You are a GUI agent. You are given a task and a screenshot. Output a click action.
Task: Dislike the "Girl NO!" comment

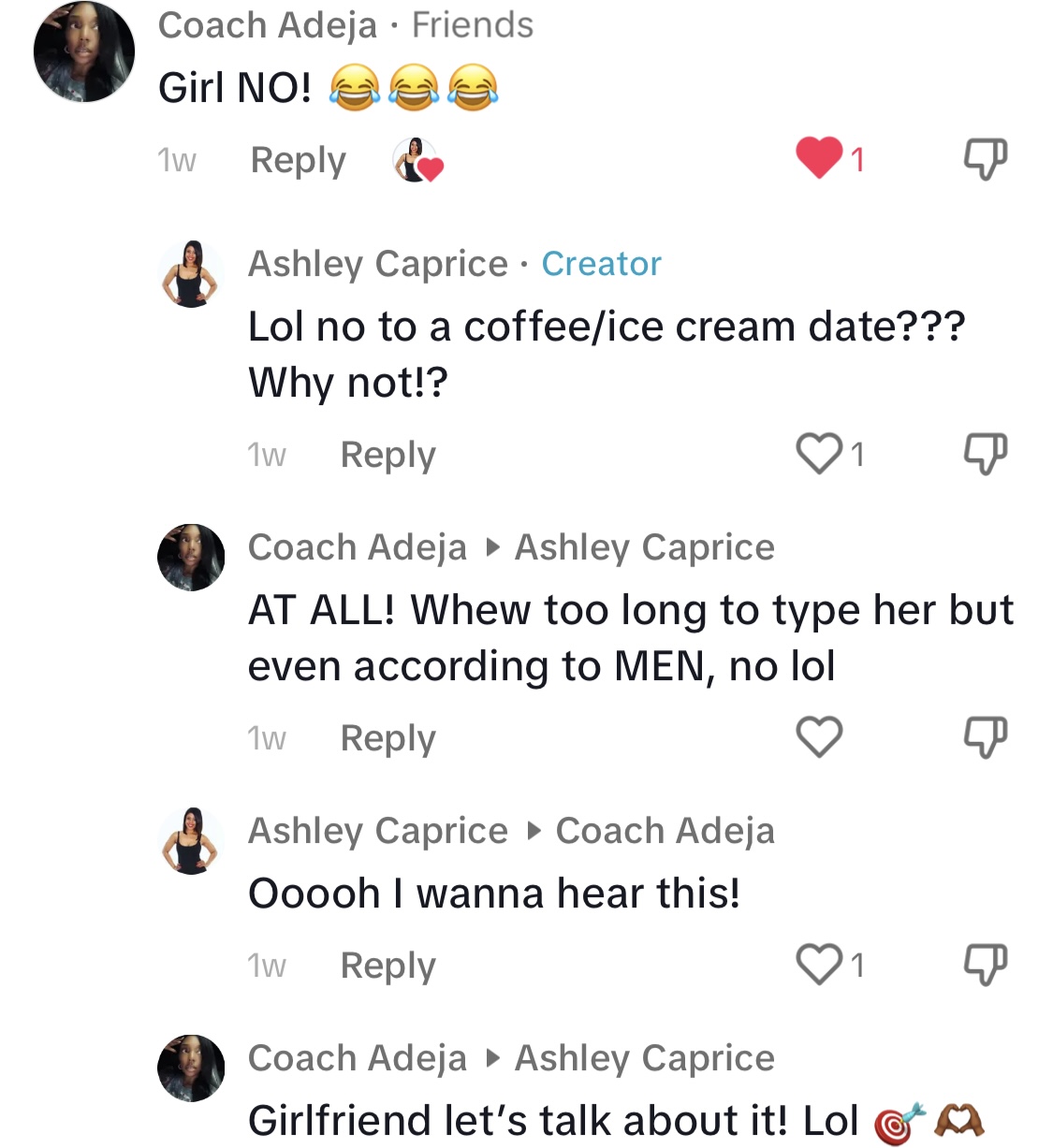[986, 159]
